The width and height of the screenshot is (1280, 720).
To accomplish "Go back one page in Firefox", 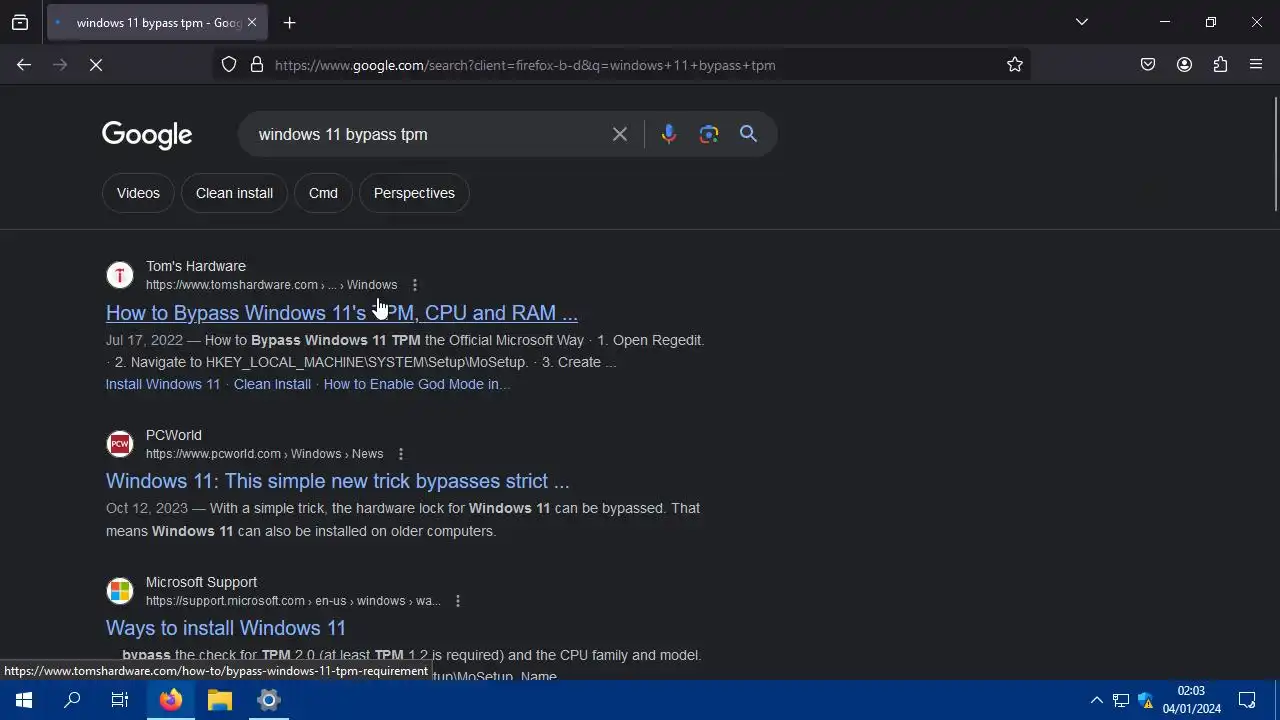I will 24,65.
